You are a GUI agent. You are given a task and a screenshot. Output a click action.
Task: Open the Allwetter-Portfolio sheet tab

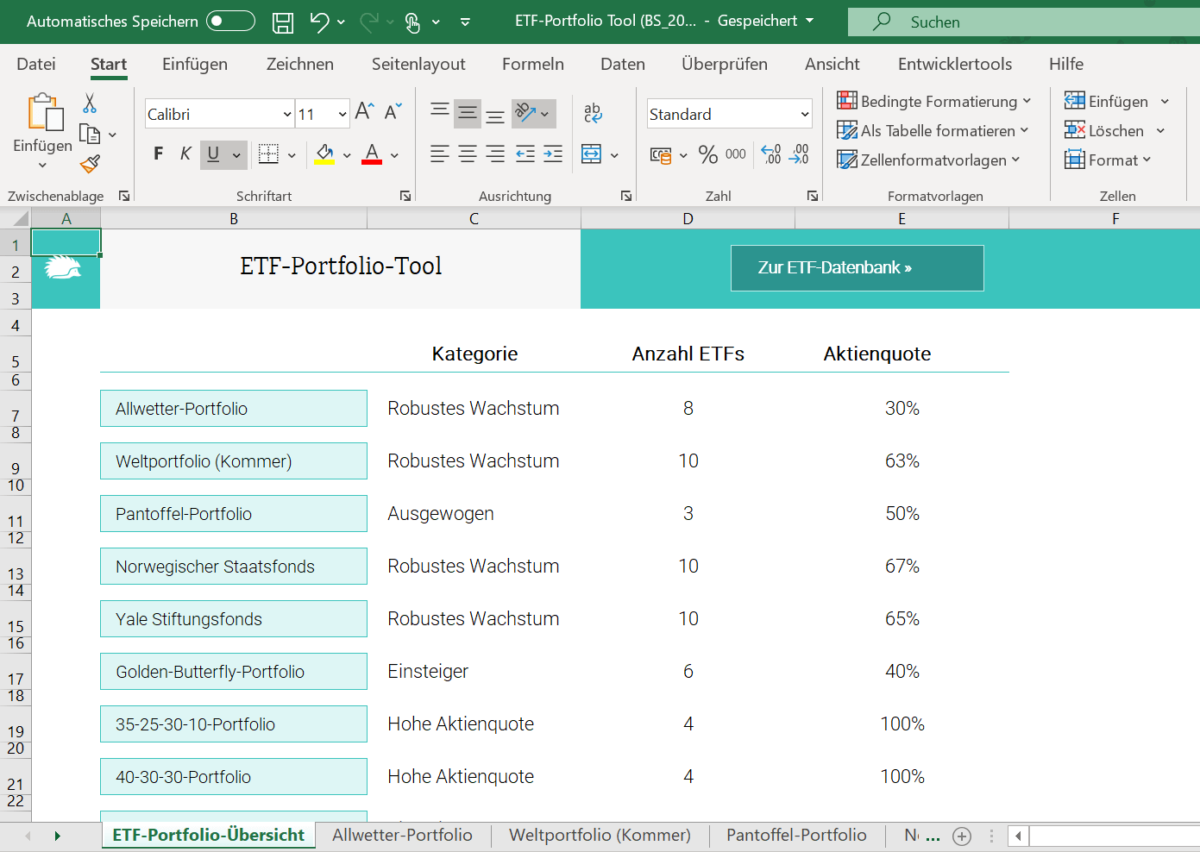point(402,835)
